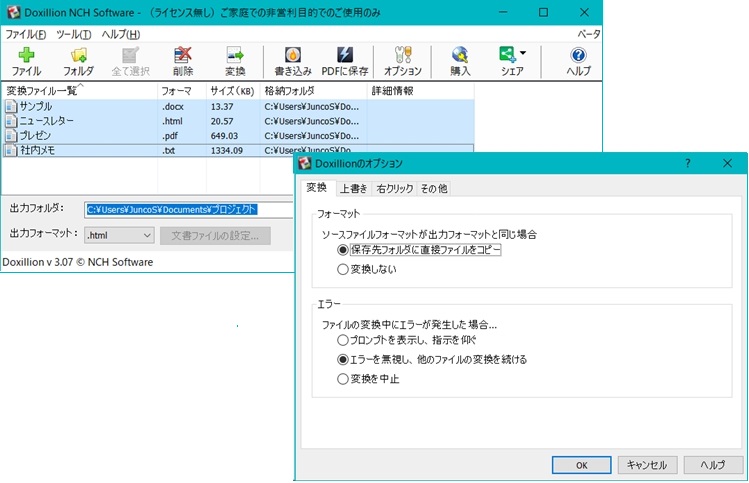
Task: Click OK in the options dialog
Action: pyautogui.click(x=581, y=465)
